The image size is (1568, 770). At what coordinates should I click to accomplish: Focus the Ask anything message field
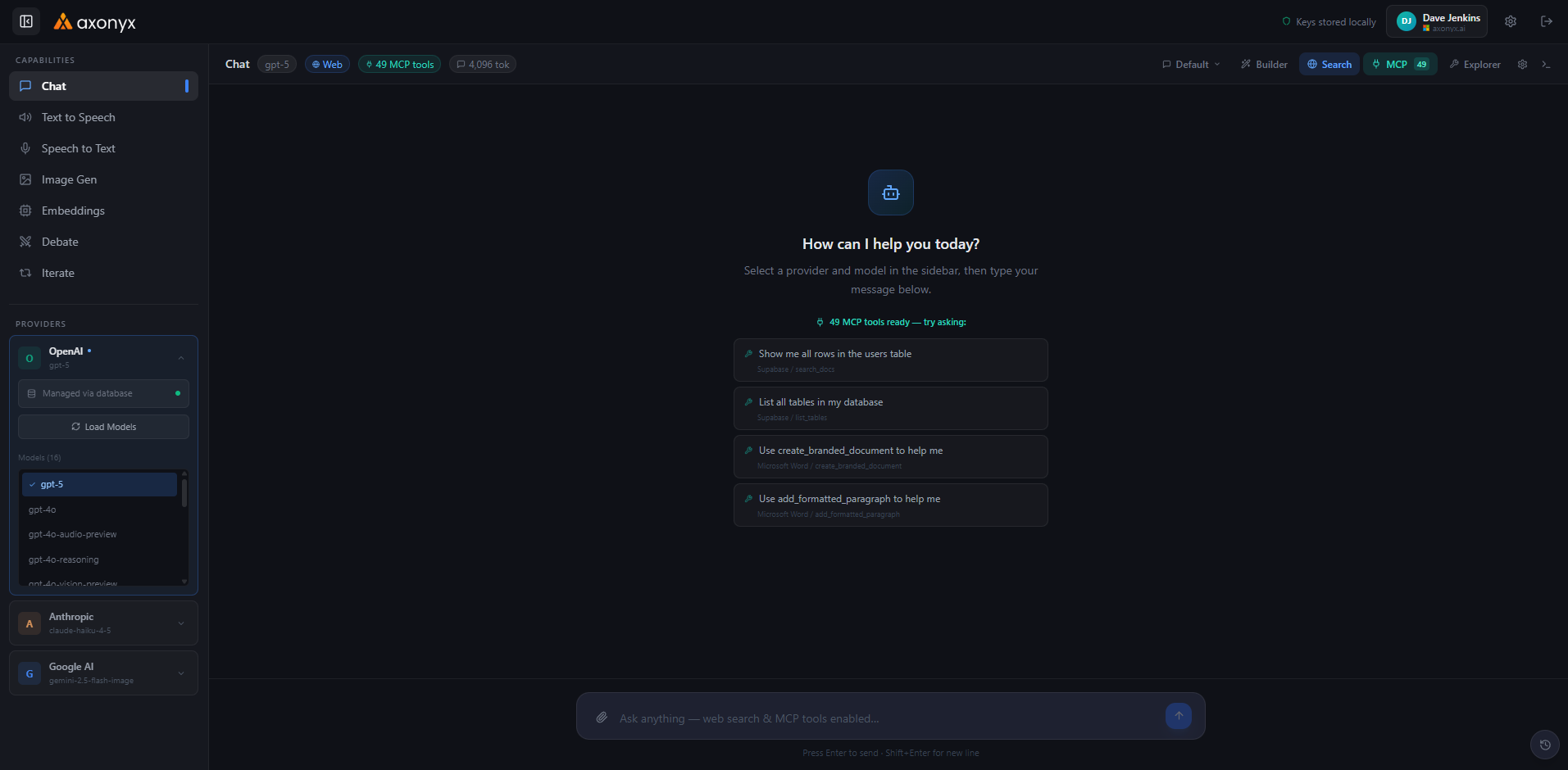pyautogui.click(x=885, y=718)
